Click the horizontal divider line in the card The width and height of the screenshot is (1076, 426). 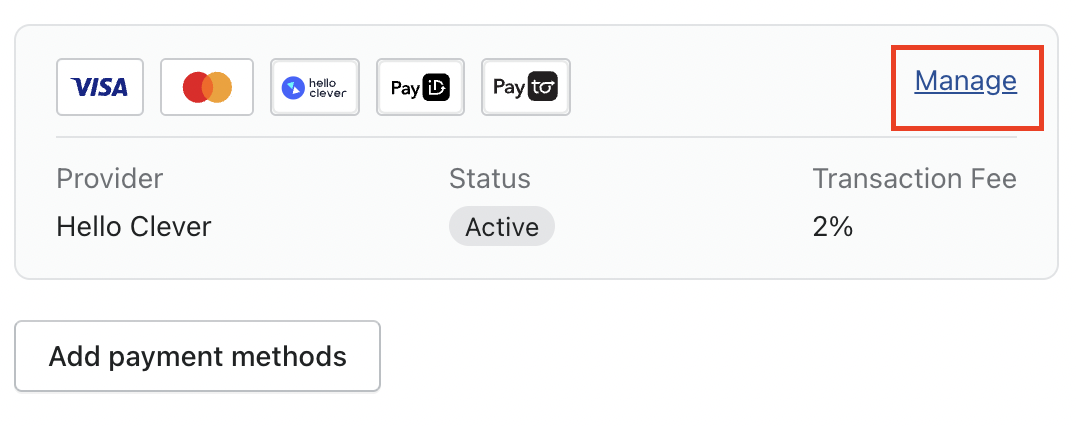coord(536,137)
